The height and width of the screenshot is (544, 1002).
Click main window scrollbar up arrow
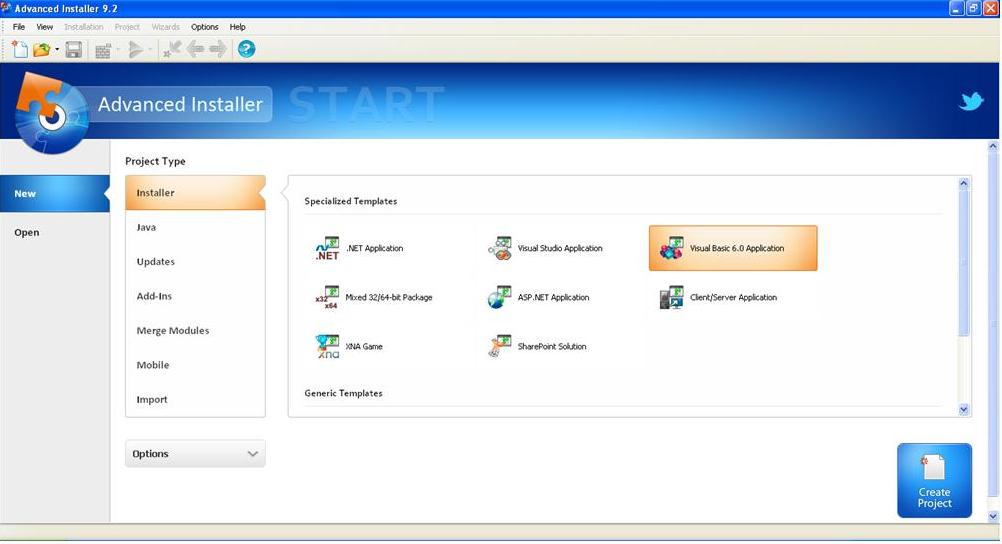point(993,146)
